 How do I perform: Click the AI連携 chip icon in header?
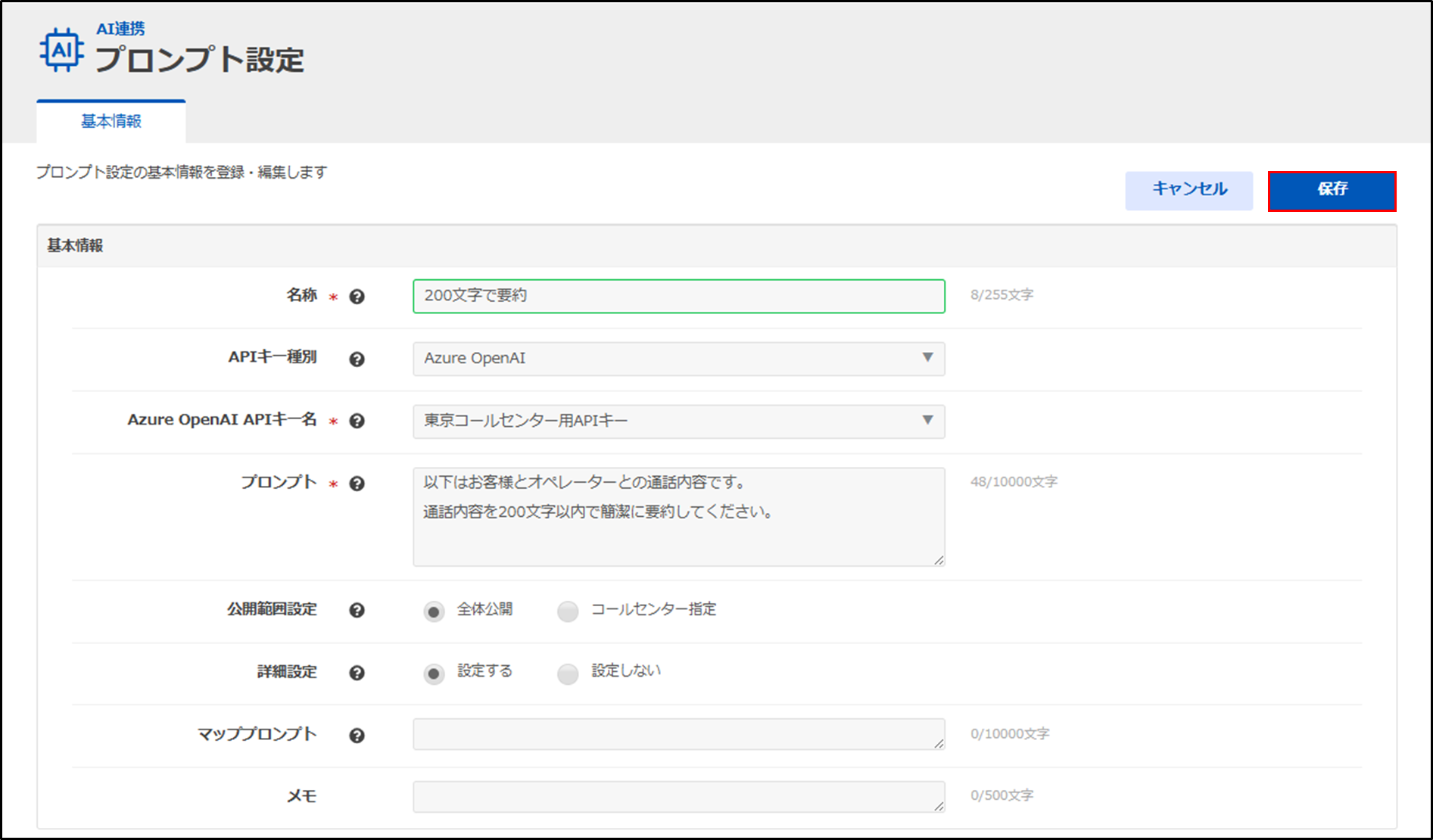61,51
